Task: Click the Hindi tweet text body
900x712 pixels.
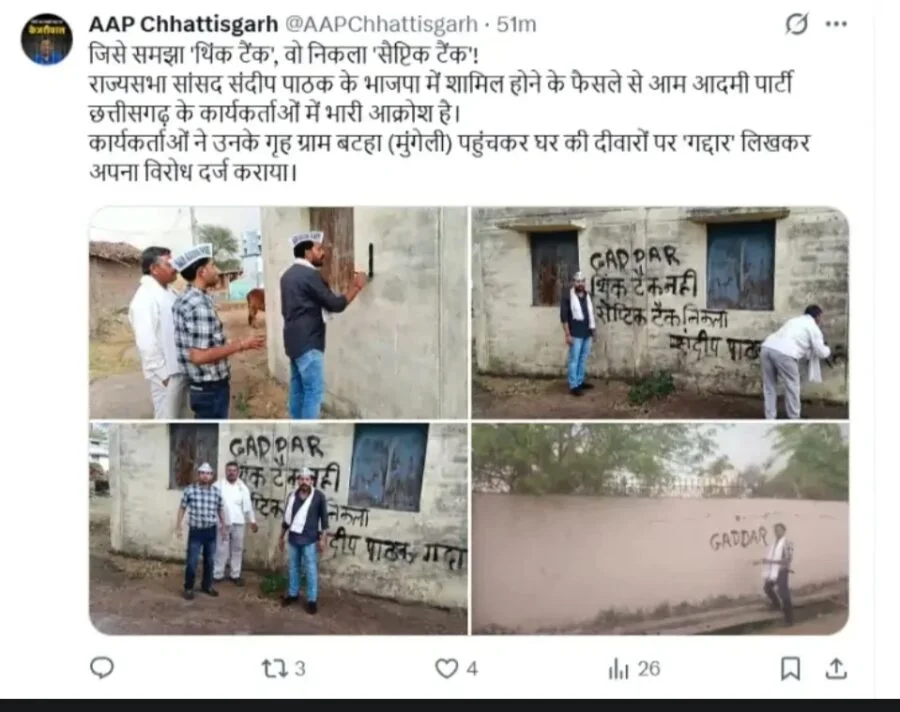Action: (449, 113)
